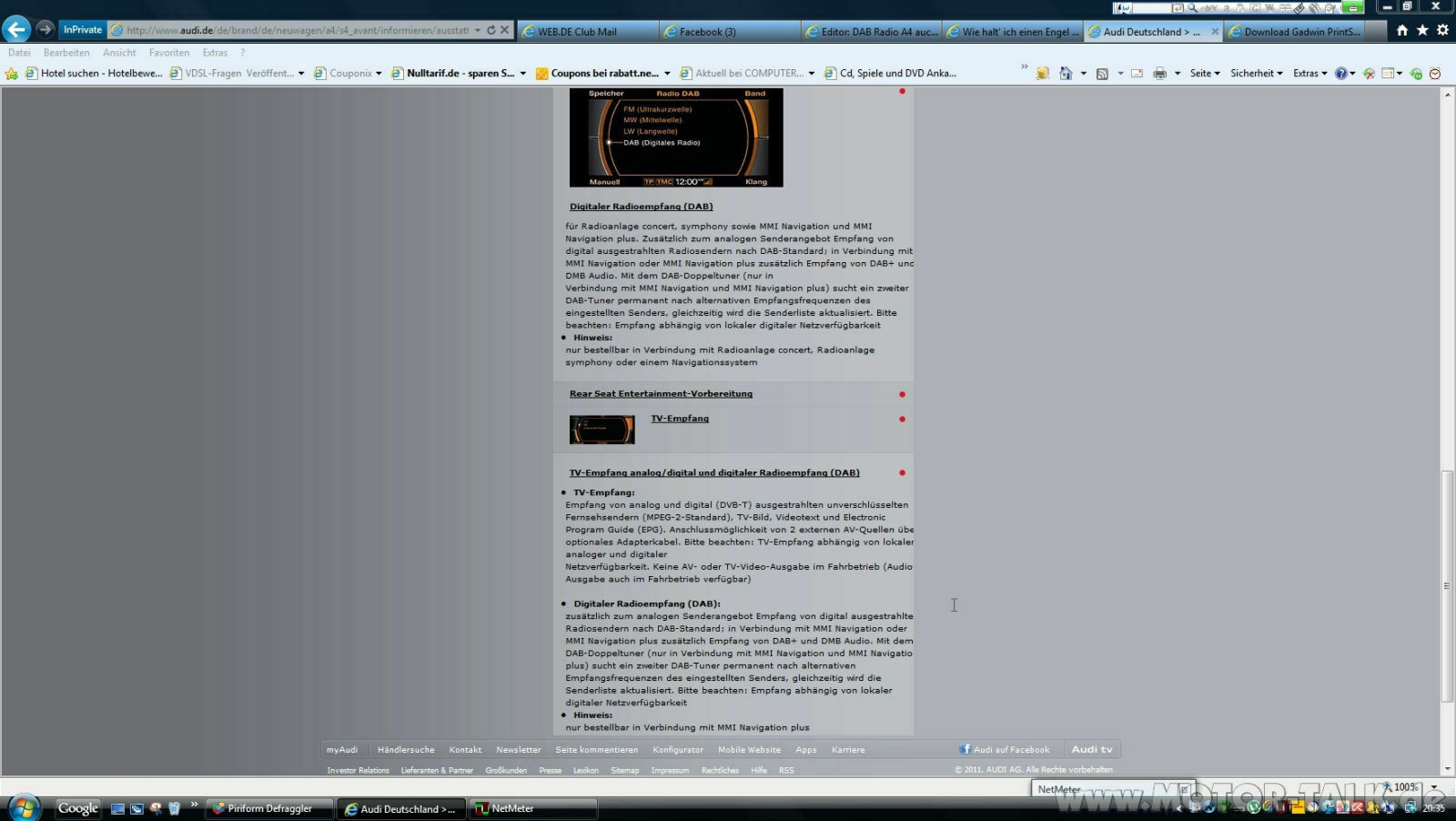The width and height of the screenshot is (1456, 821).
Task: Switch to Wie halt' ich einen Engel tab
Action: (1014, 31)
